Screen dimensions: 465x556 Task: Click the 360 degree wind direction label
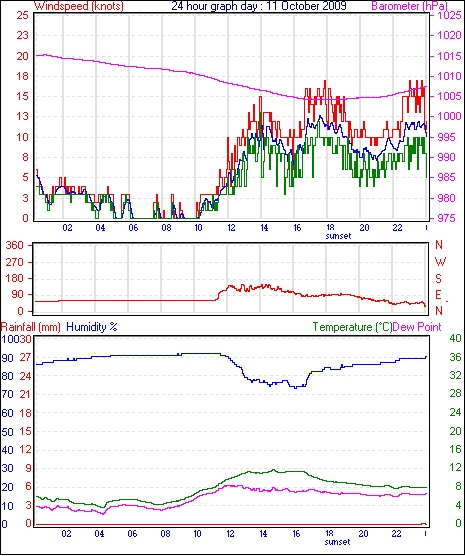(15, 245)
